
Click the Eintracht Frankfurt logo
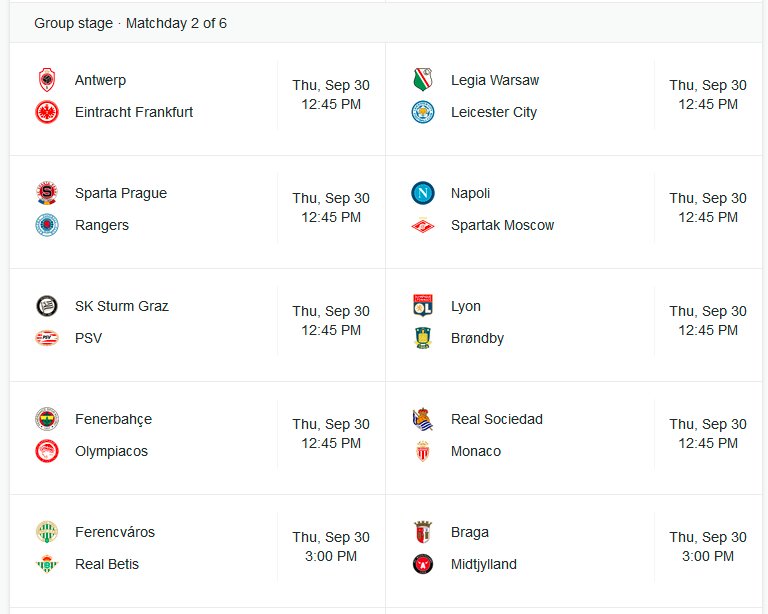pos(47,112)
